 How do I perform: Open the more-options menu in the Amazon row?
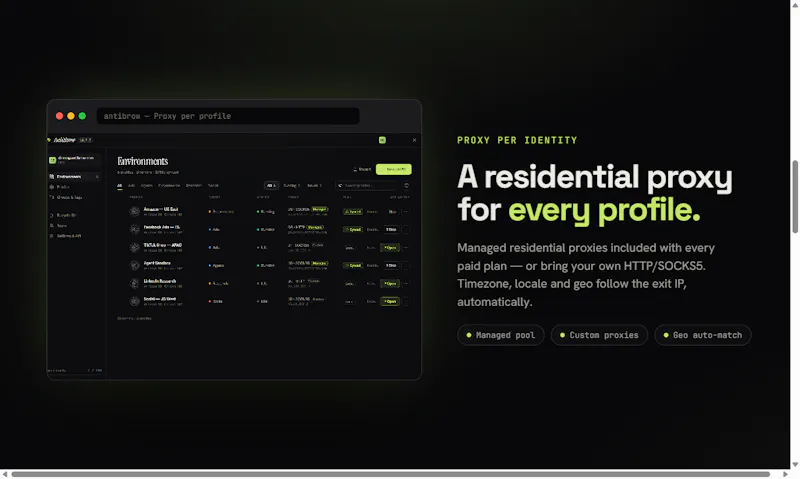[406, 212]
